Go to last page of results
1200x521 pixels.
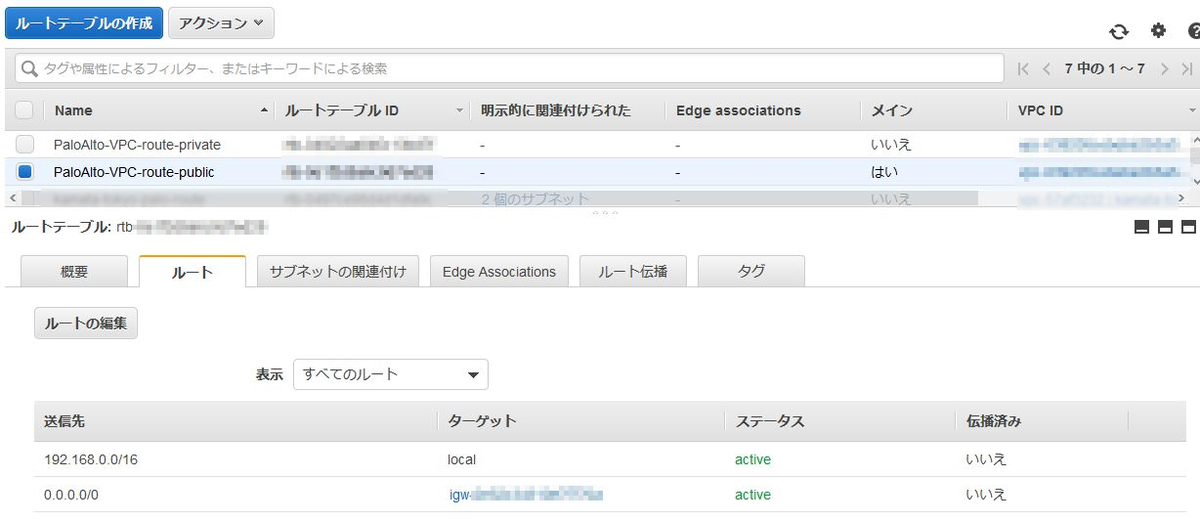point(1187,69)
